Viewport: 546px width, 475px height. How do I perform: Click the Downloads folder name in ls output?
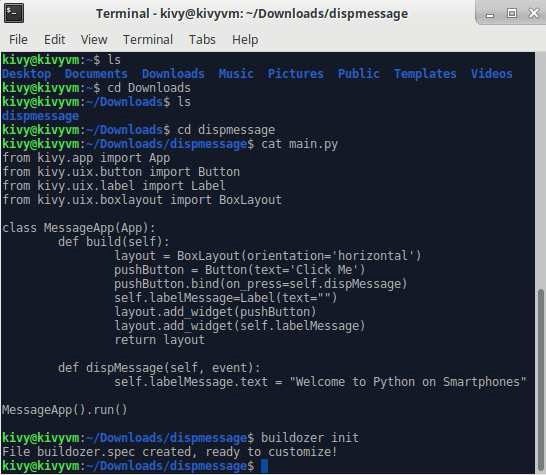(173, 74)
